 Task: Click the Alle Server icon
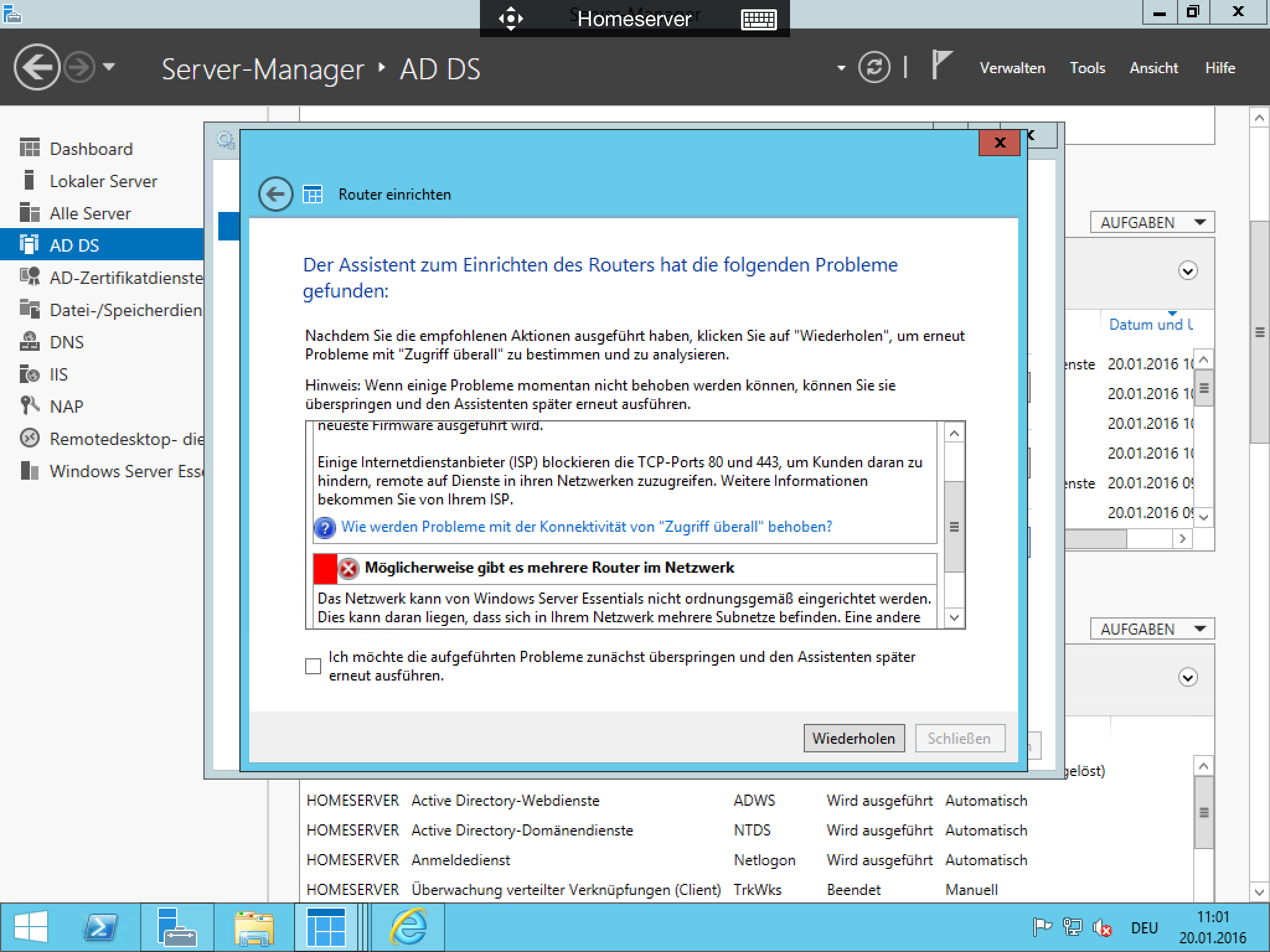pyautogui.click(x=29, y=213)
